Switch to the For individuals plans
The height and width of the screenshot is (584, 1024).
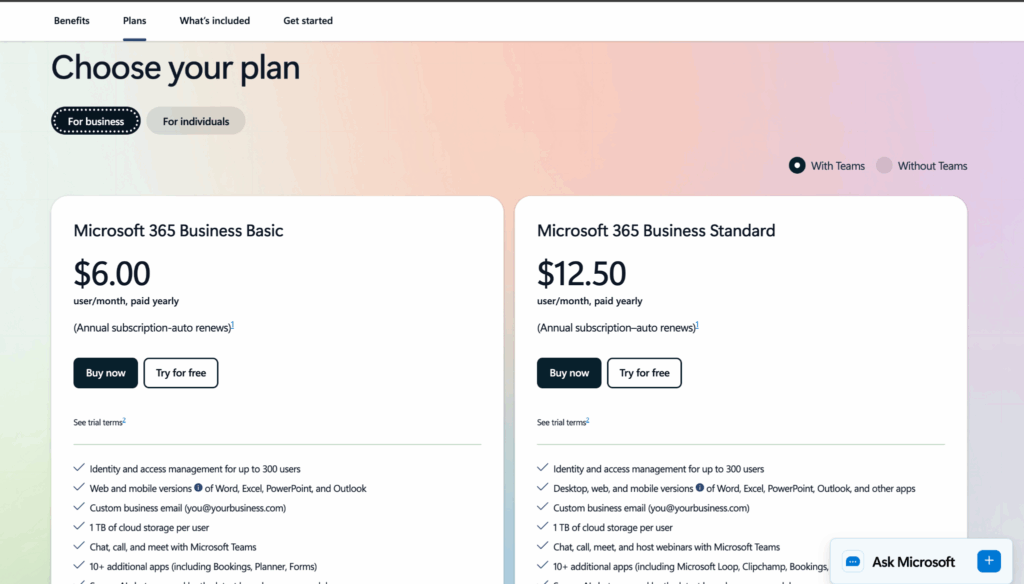(196, 121)
